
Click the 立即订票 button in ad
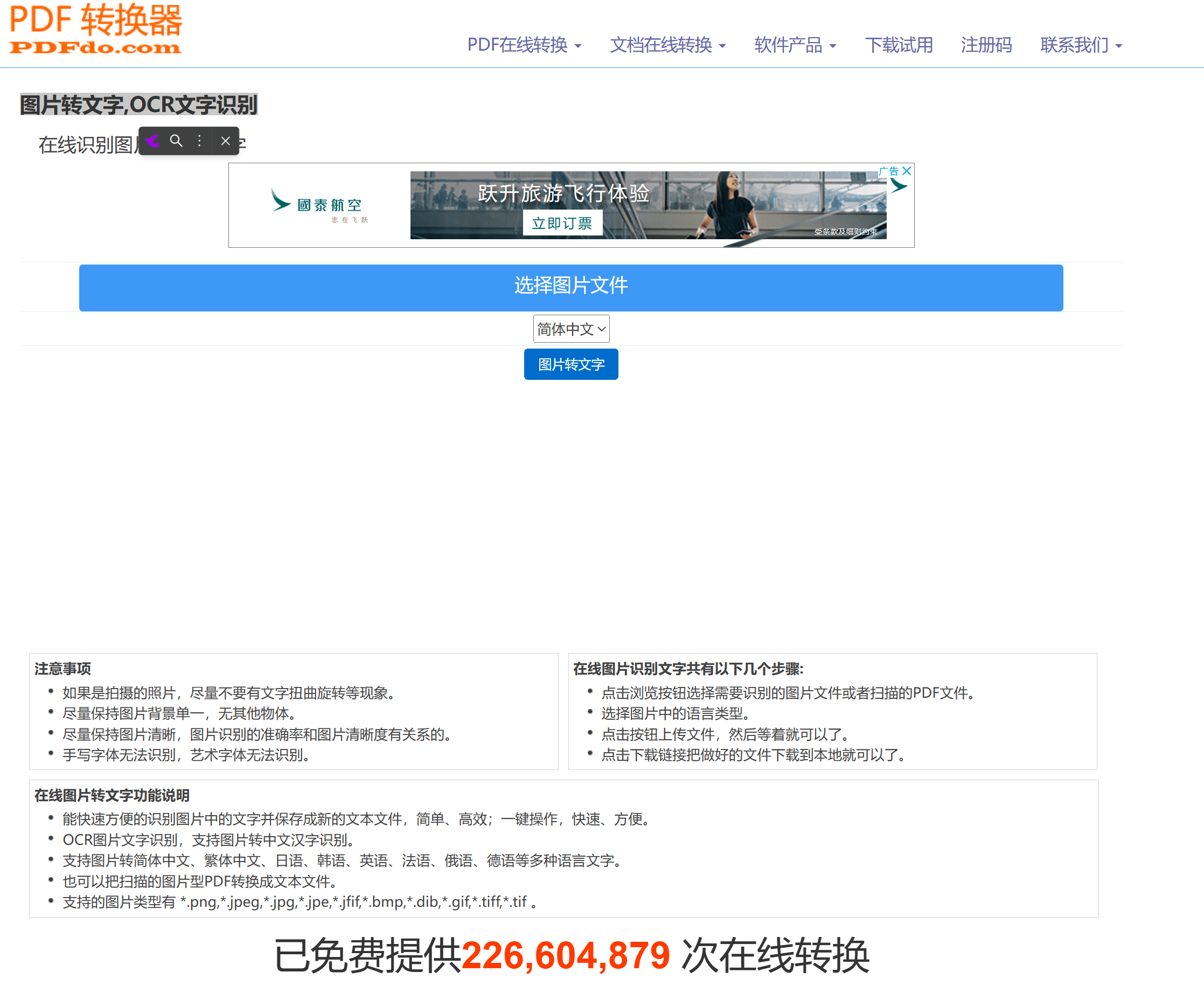pos(562,223)
